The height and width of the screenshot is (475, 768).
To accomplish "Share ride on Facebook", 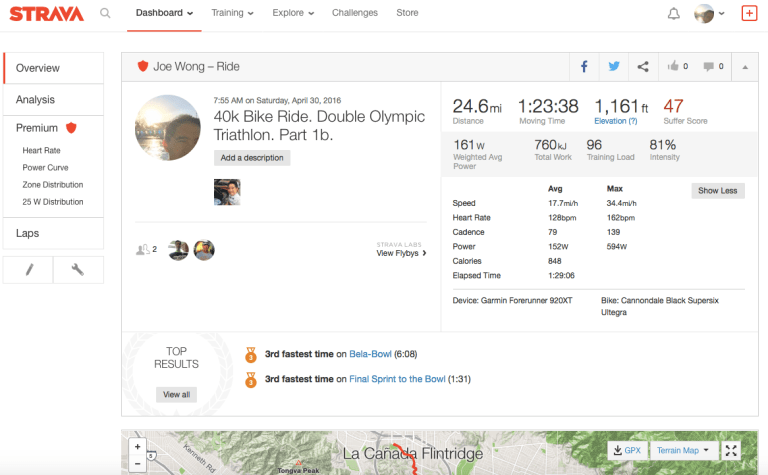I will [x=584, y=67].
